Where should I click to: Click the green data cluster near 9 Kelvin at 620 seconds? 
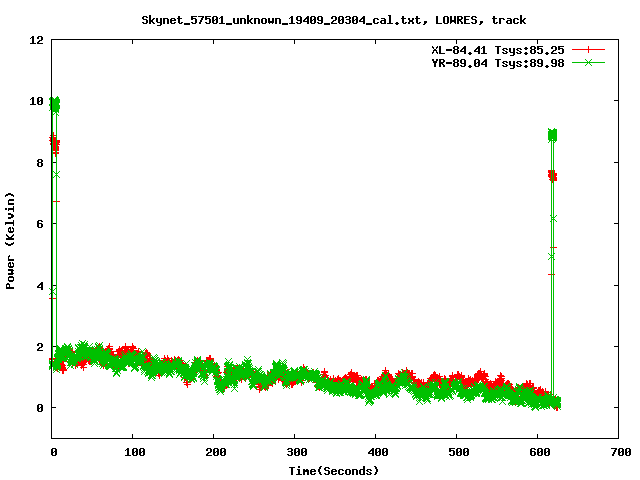click(x=552, y=135)
